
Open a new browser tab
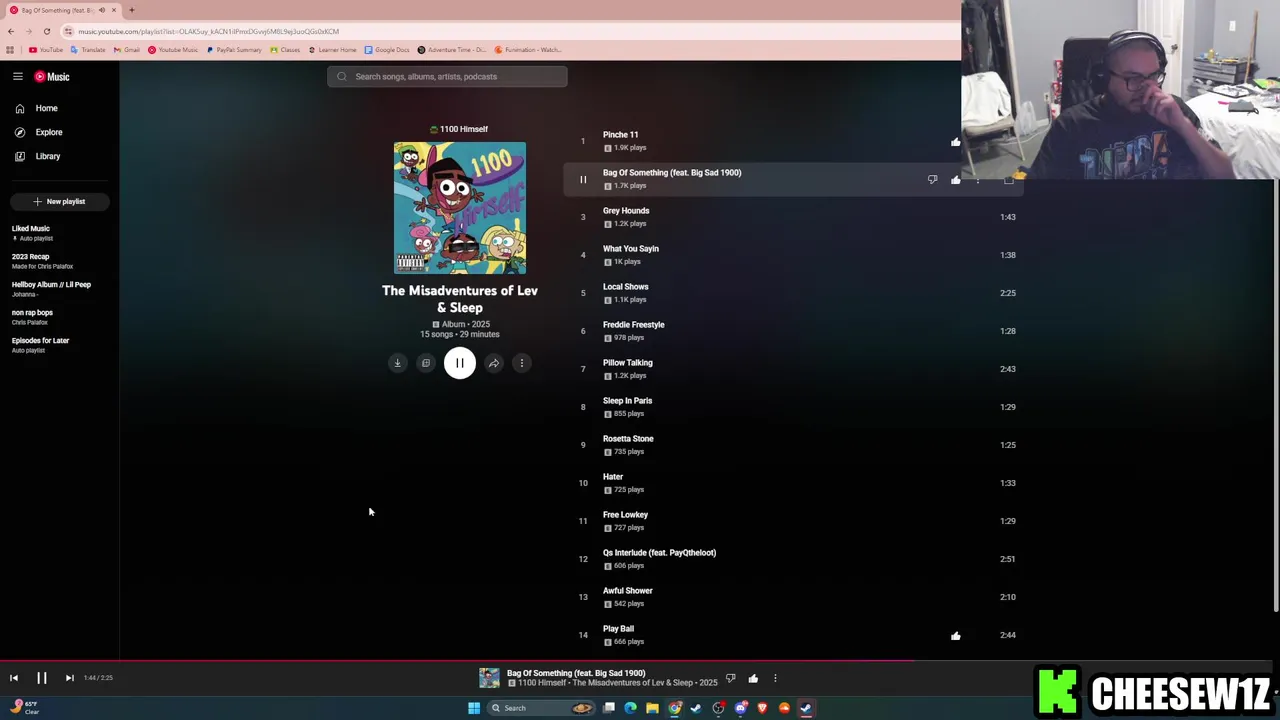coord(131,10)
